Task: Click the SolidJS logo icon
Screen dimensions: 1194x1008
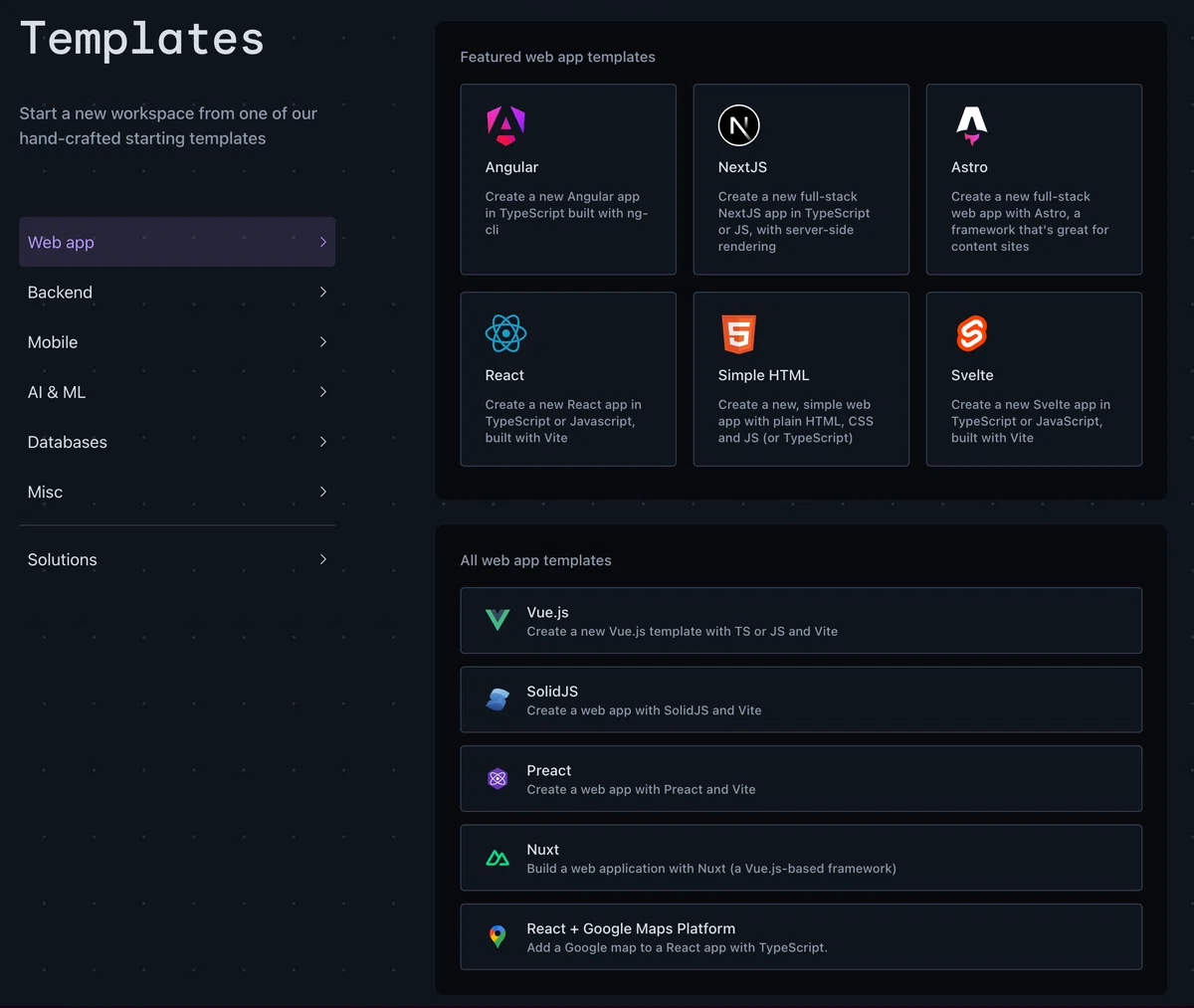Action: [497, 700]
